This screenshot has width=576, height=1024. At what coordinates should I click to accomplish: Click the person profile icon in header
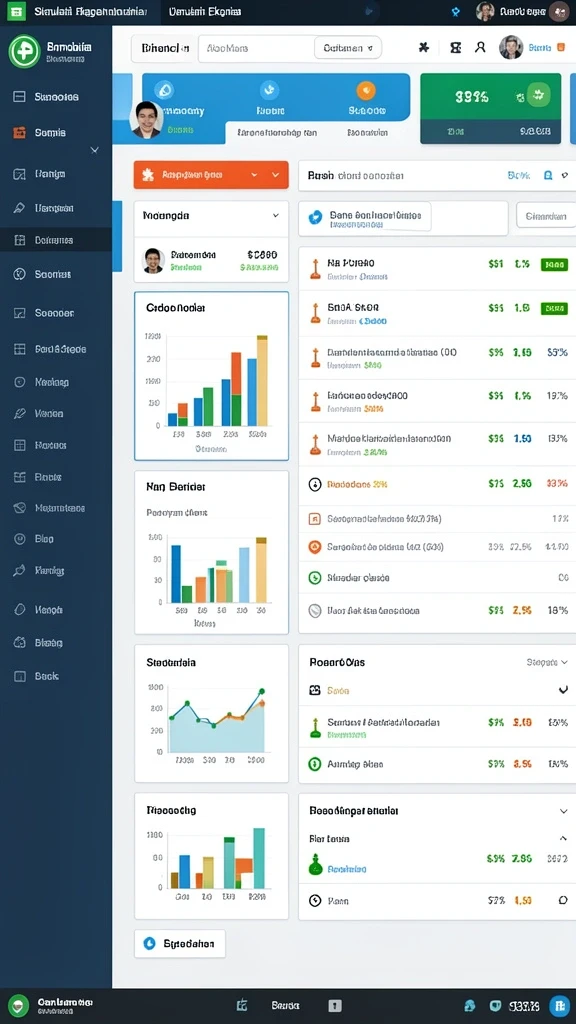tap(480, 47)
